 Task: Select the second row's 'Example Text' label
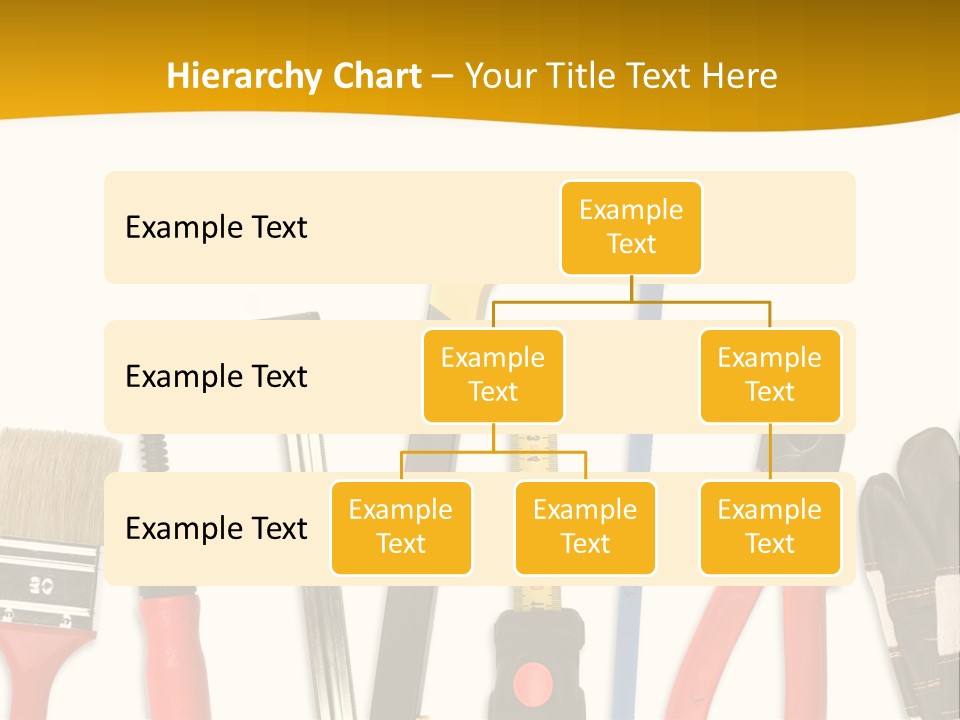[x=216, y=376]
